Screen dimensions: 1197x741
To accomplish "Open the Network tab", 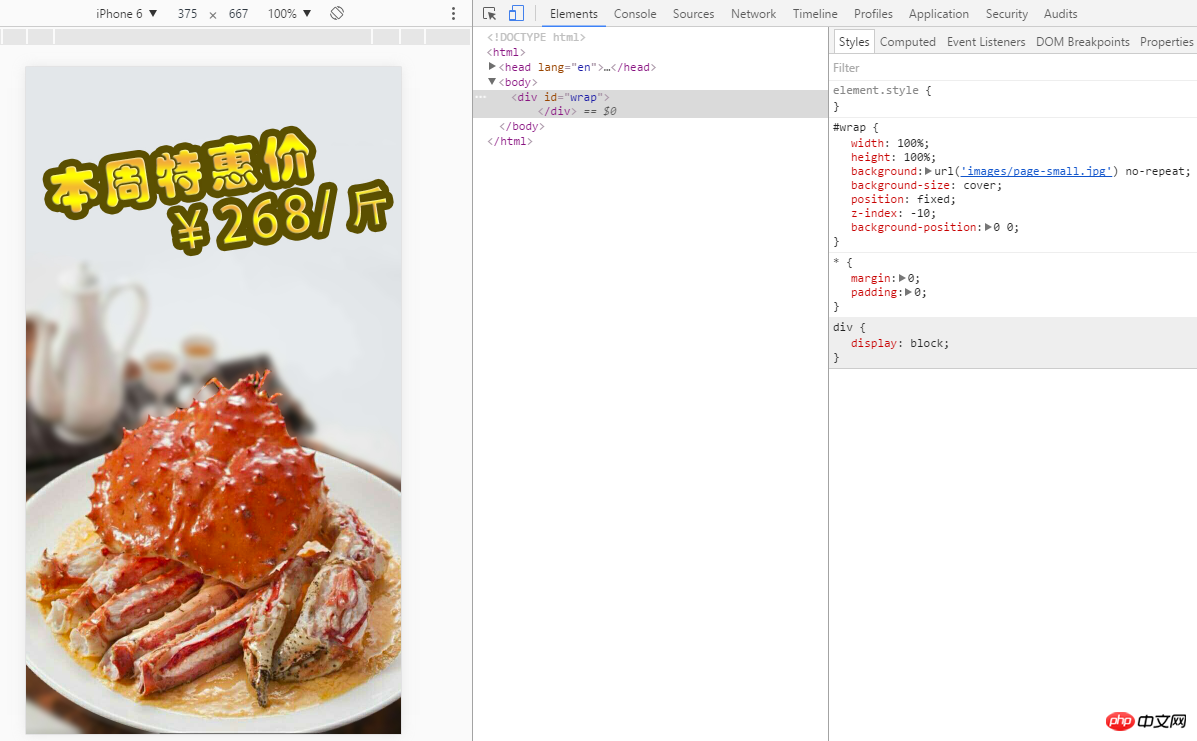I will (x=753, y=14).
